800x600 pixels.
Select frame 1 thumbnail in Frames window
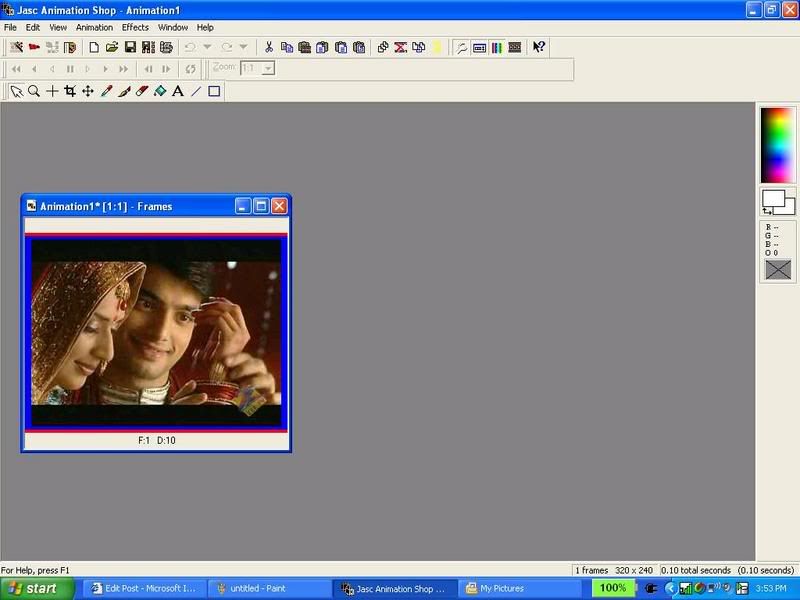pyautogui.click(x=156, y=333)
